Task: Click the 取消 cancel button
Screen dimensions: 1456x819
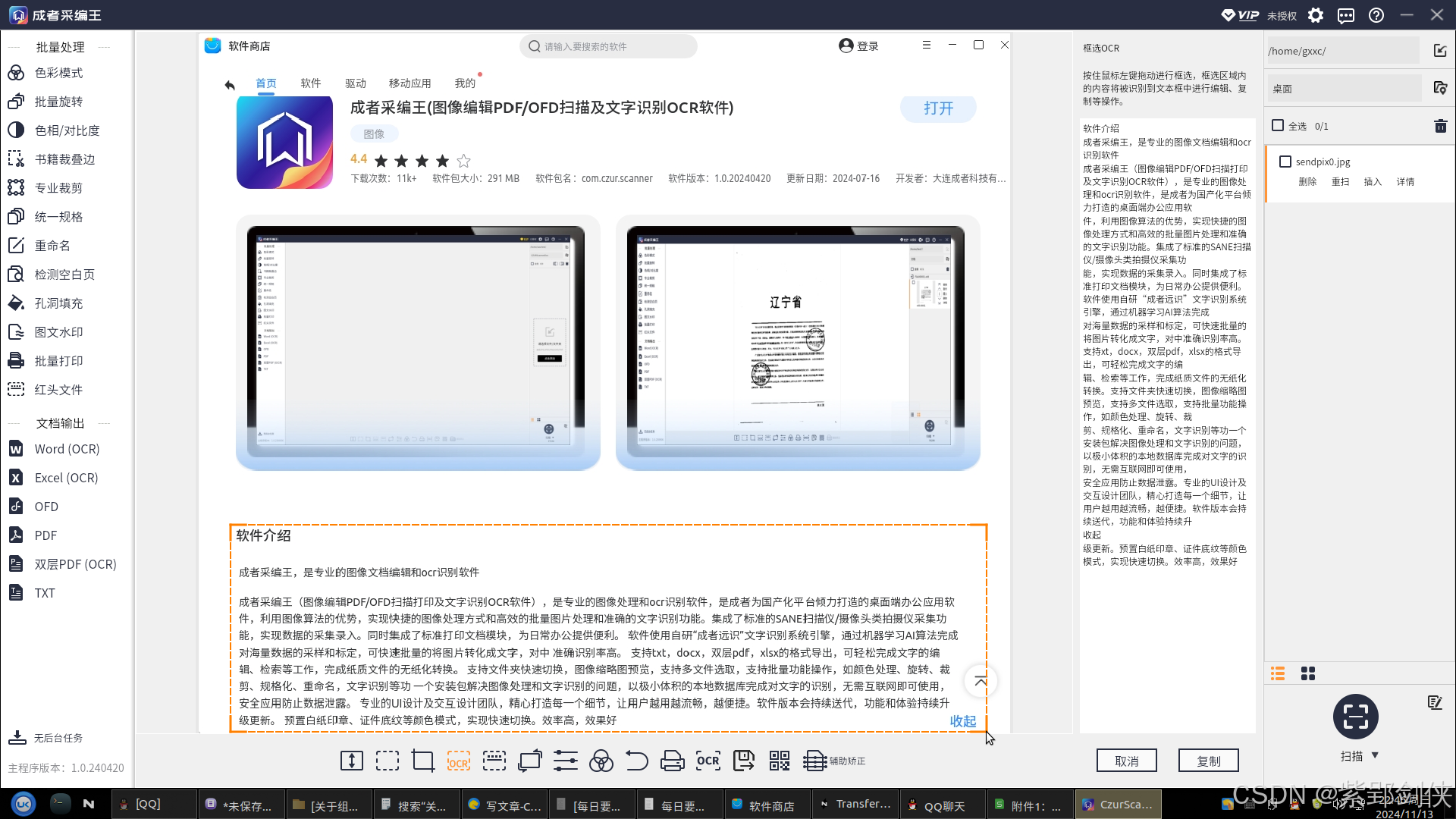Action: [x=1127, y=761]
